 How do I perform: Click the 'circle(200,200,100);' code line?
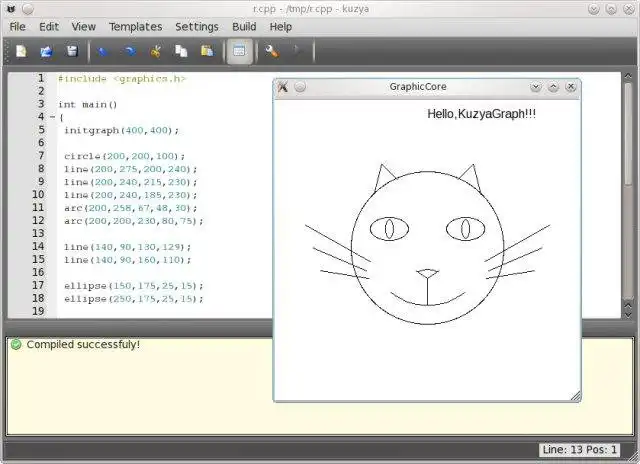[x=124, y=156]
